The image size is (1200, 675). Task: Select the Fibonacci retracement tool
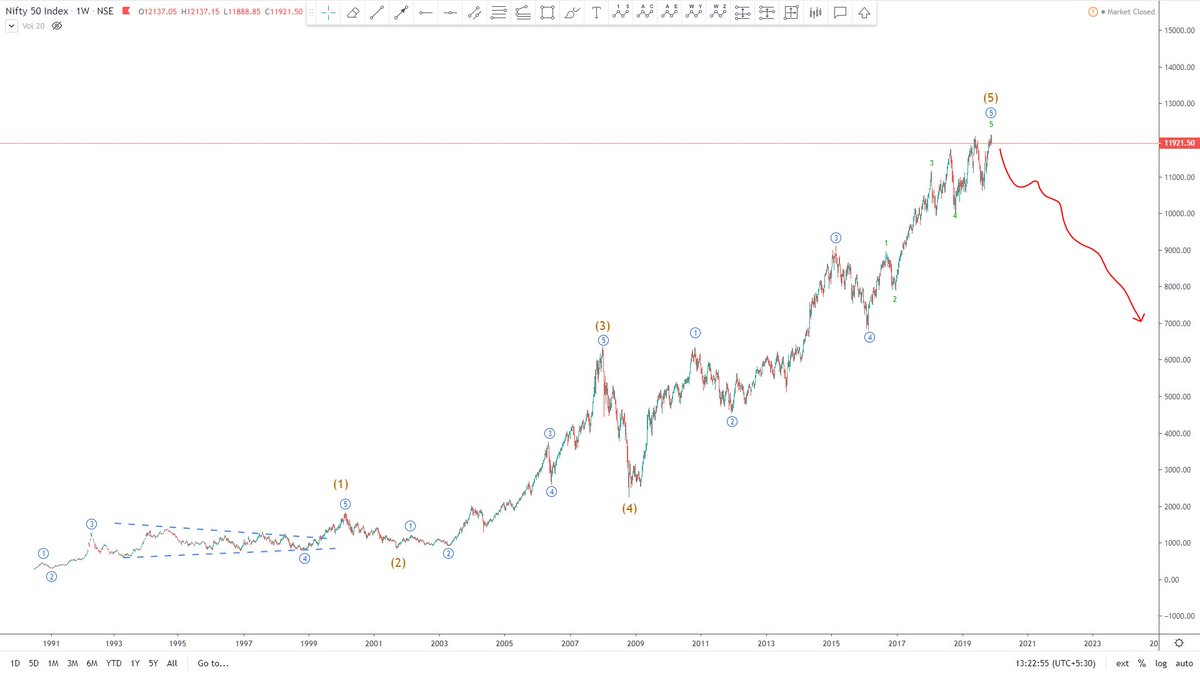click(499, 13)
